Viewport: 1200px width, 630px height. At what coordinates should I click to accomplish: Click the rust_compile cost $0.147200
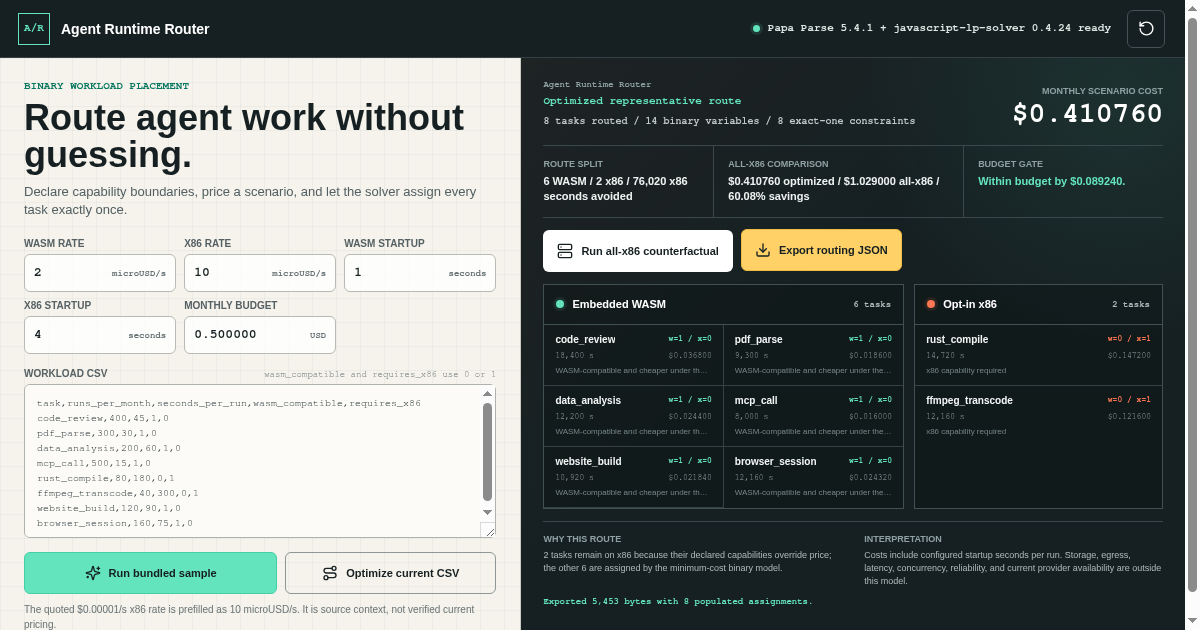coord(1129,355)
